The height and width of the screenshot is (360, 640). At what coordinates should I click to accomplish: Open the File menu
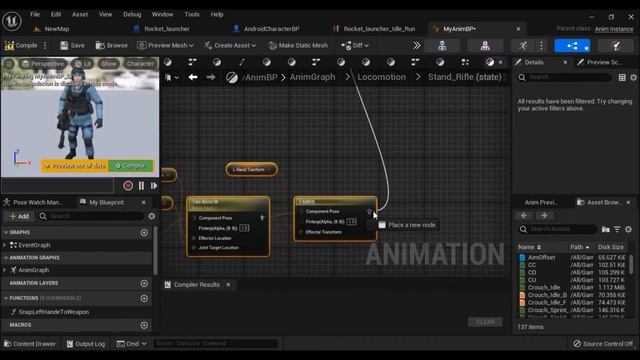(x=35, y=14)
